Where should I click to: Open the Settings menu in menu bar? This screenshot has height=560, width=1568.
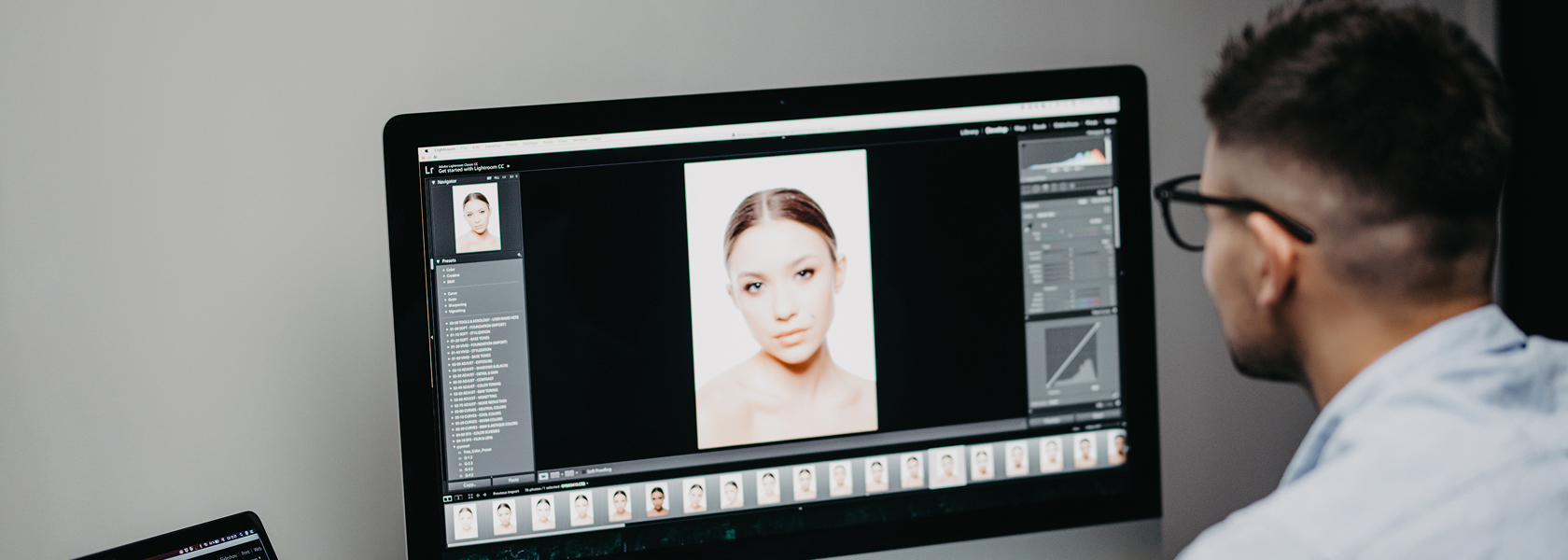529,144
